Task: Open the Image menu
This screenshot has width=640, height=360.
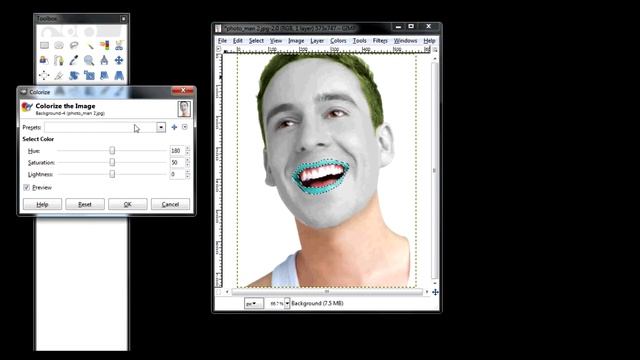Action: coord(296,41)
